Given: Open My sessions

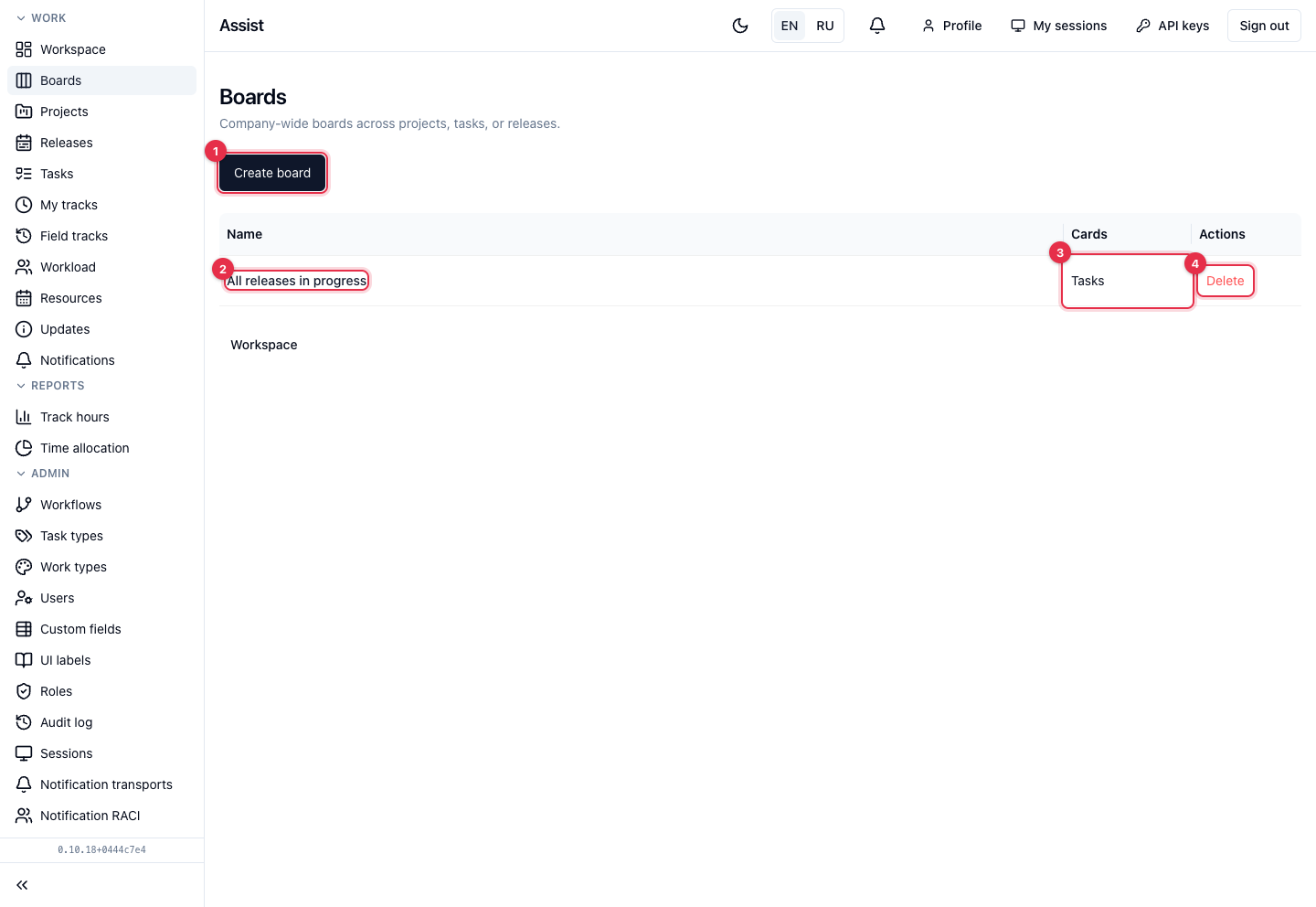Looking at the screenshot, I should click(1058, 26).
